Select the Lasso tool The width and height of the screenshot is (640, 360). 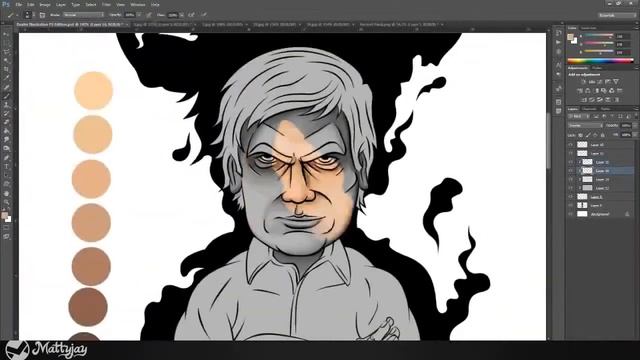tap(7, 52)
